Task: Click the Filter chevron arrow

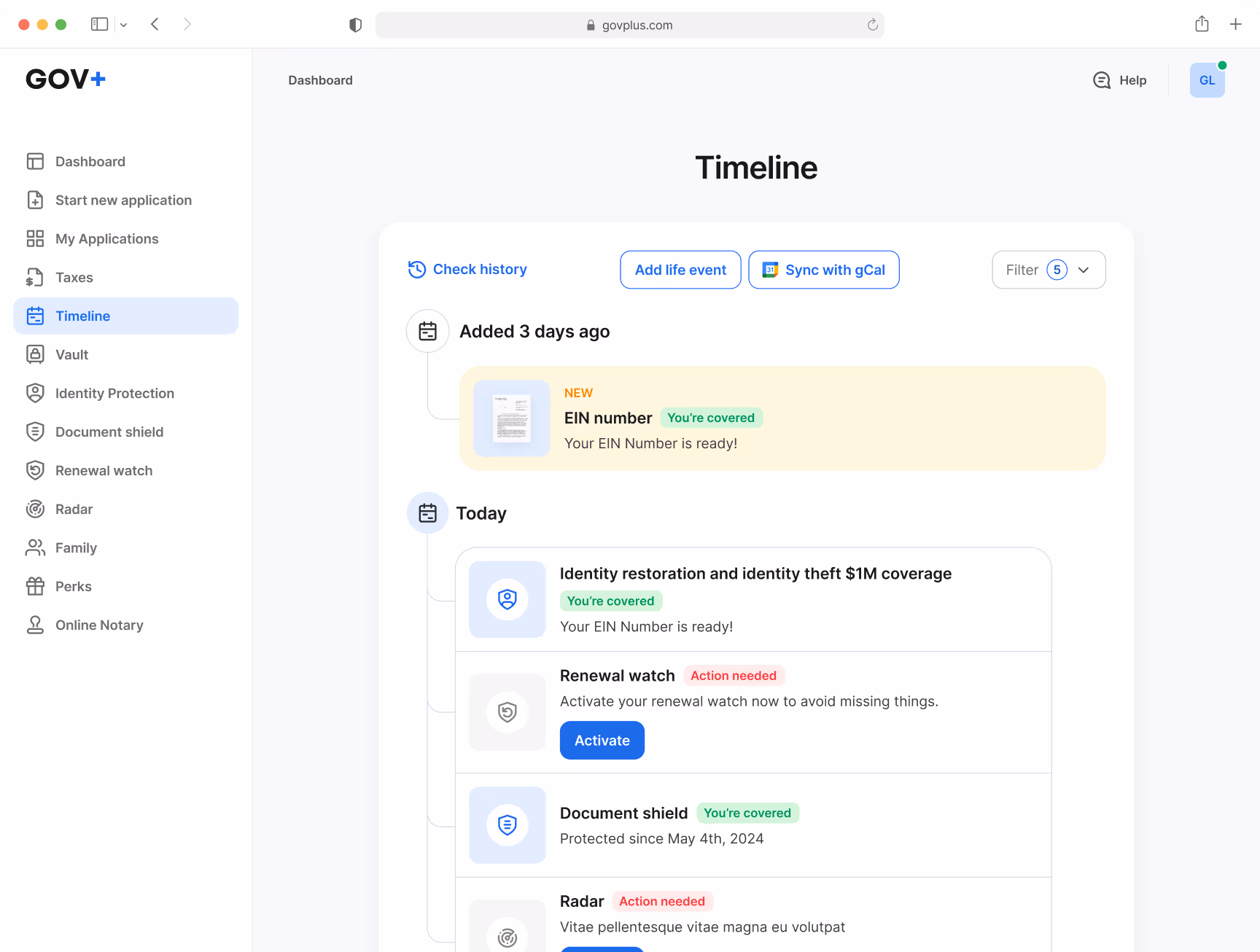Action: click(x=1084, y=270)
